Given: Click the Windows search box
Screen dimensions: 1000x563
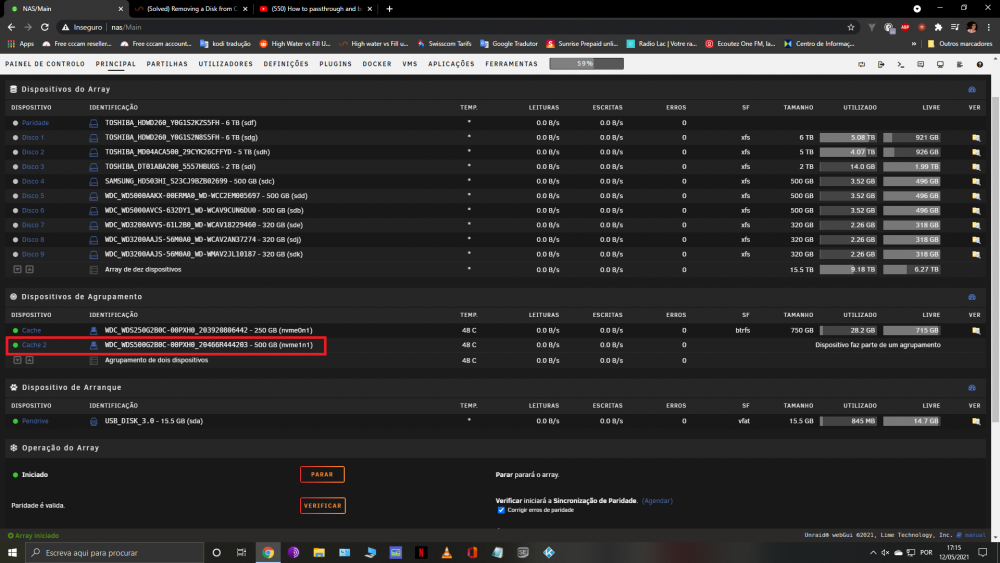Looking at the screenshot, I should (x=115, y=553).
